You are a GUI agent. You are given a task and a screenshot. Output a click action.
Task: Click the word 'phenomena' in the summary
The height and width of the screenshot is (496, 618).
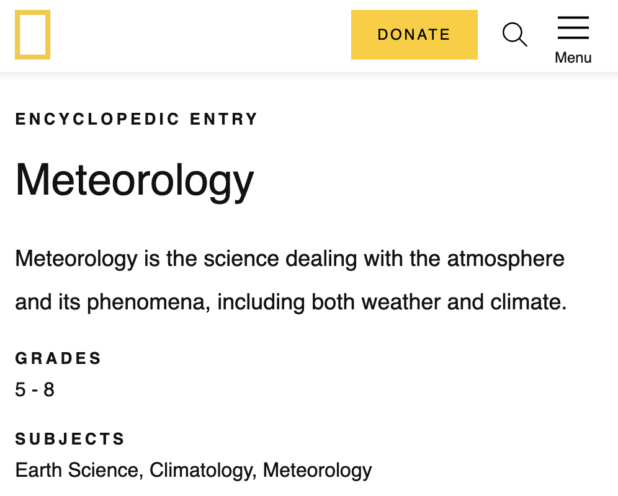(146, 303)
